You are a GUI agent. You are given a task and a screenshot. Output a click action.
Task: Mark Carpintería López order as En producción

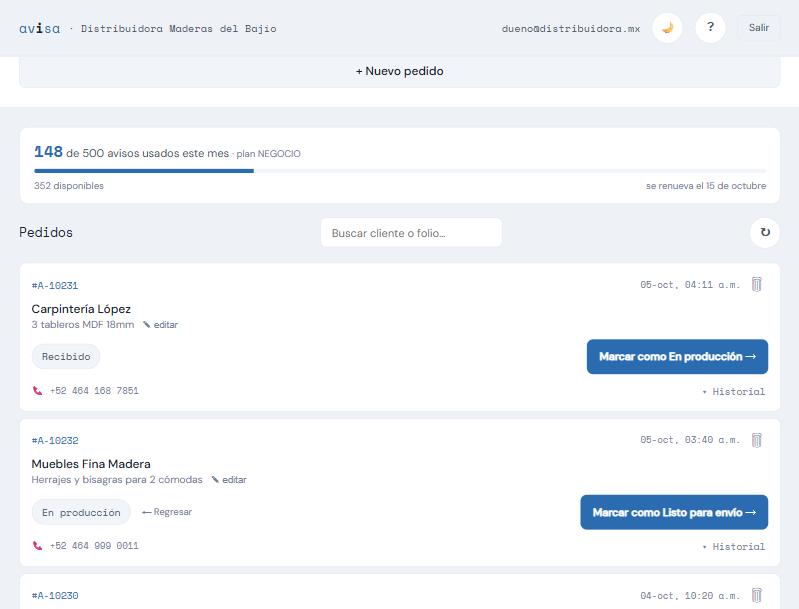point(677,357)
